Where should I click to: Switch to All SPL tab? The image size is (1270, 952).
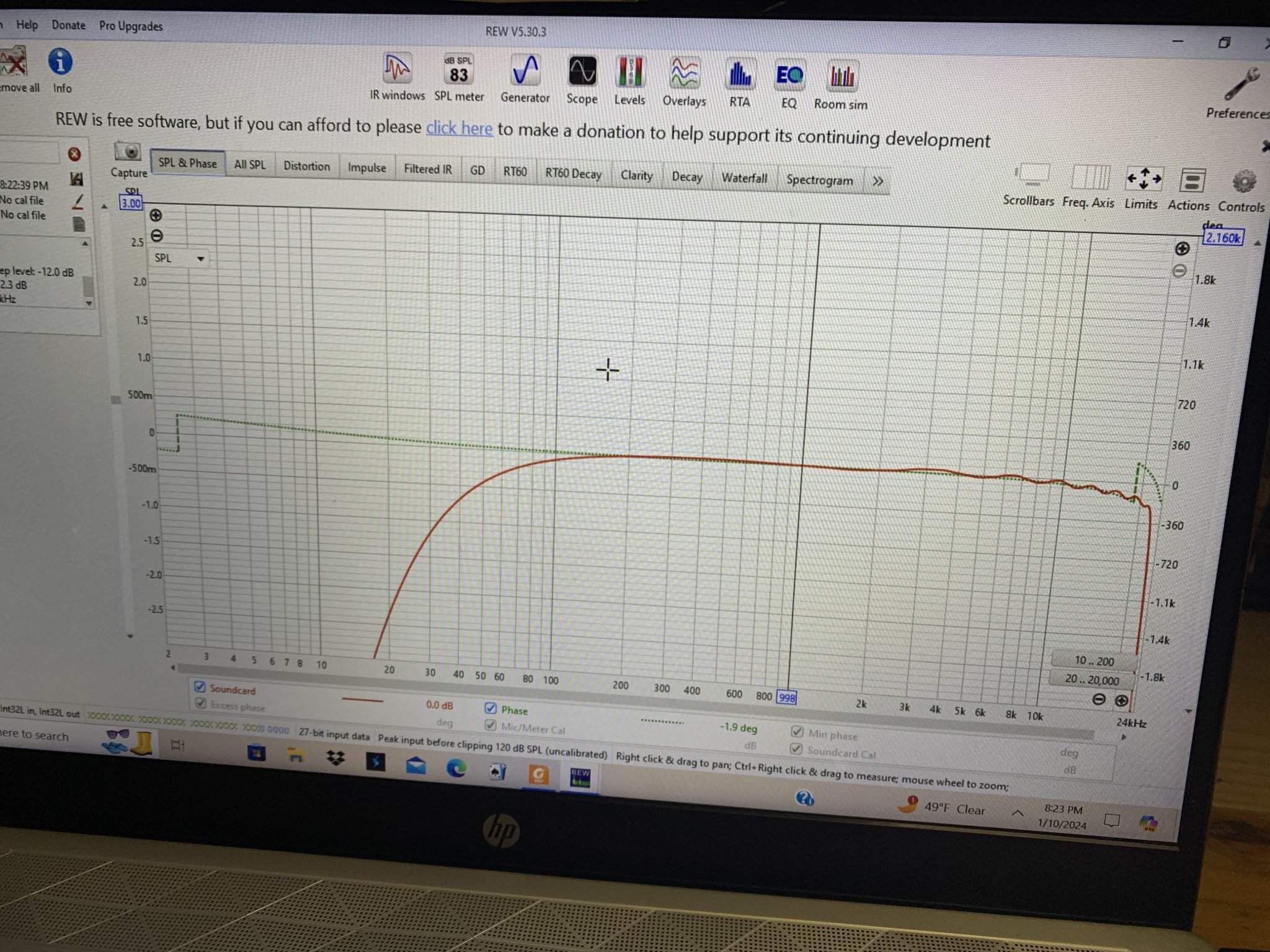click(250, 164)
